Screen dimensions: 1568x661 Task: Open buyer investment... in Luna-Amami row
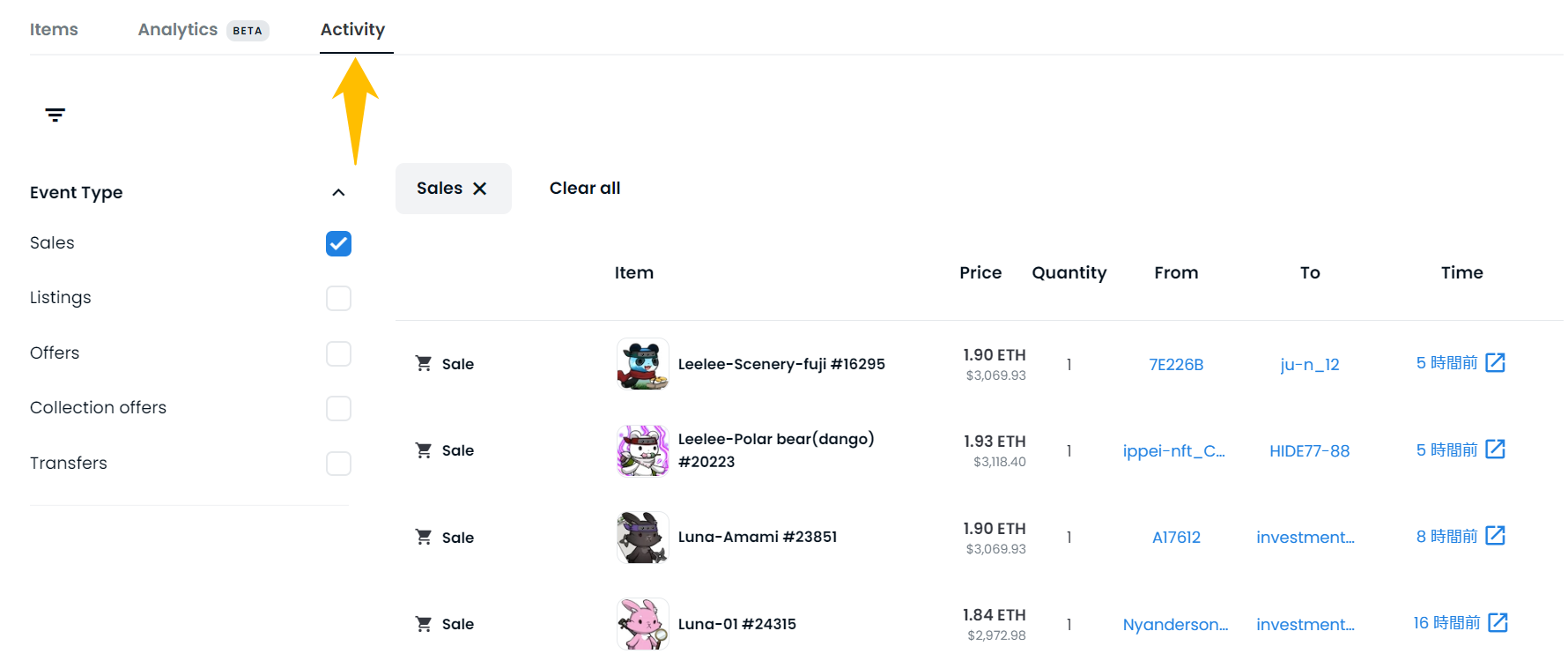click(x=1305, y=537)
